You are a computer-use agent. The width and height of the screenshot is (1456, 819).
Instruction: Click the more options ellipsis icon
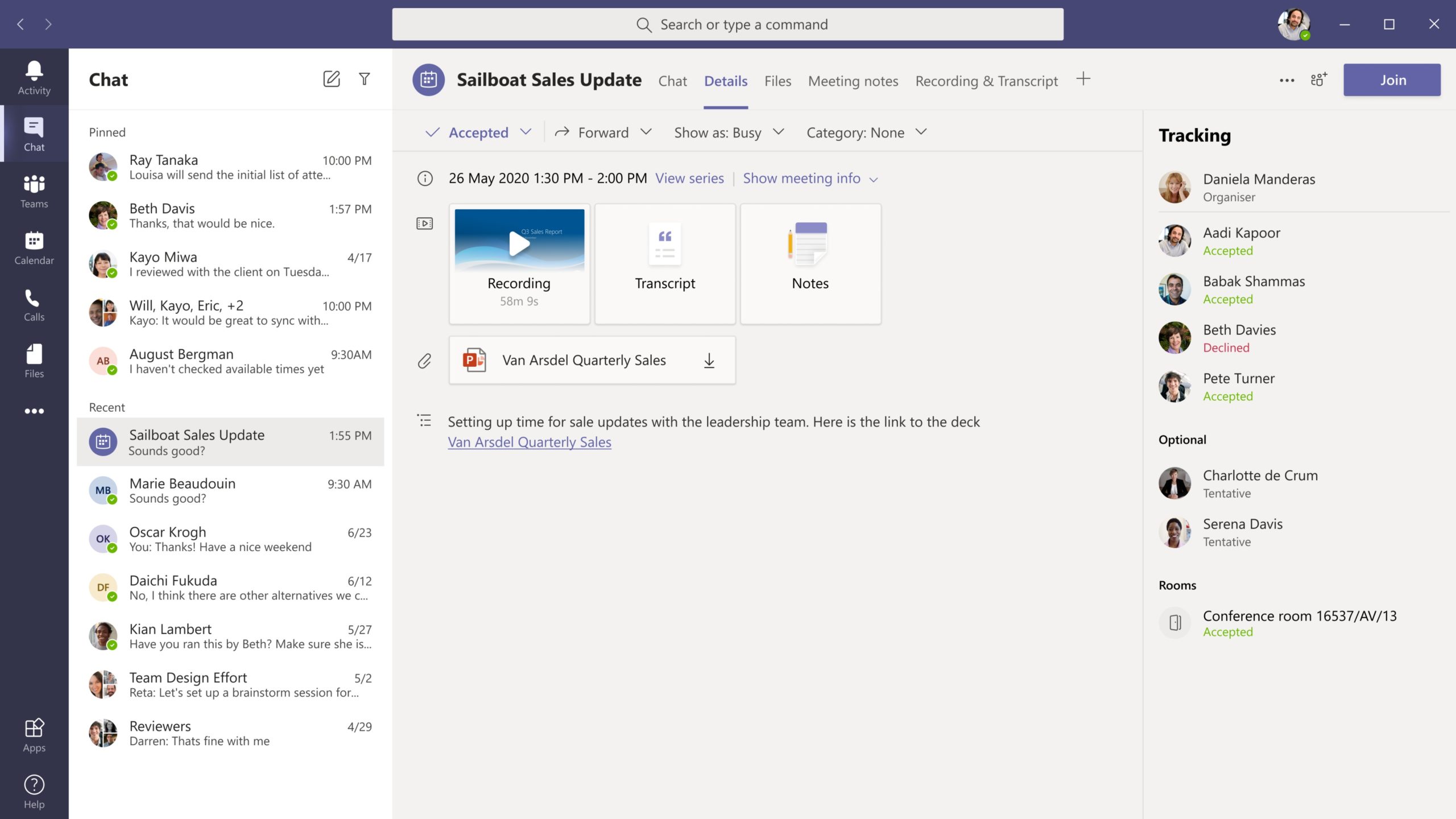point(1287,80)
